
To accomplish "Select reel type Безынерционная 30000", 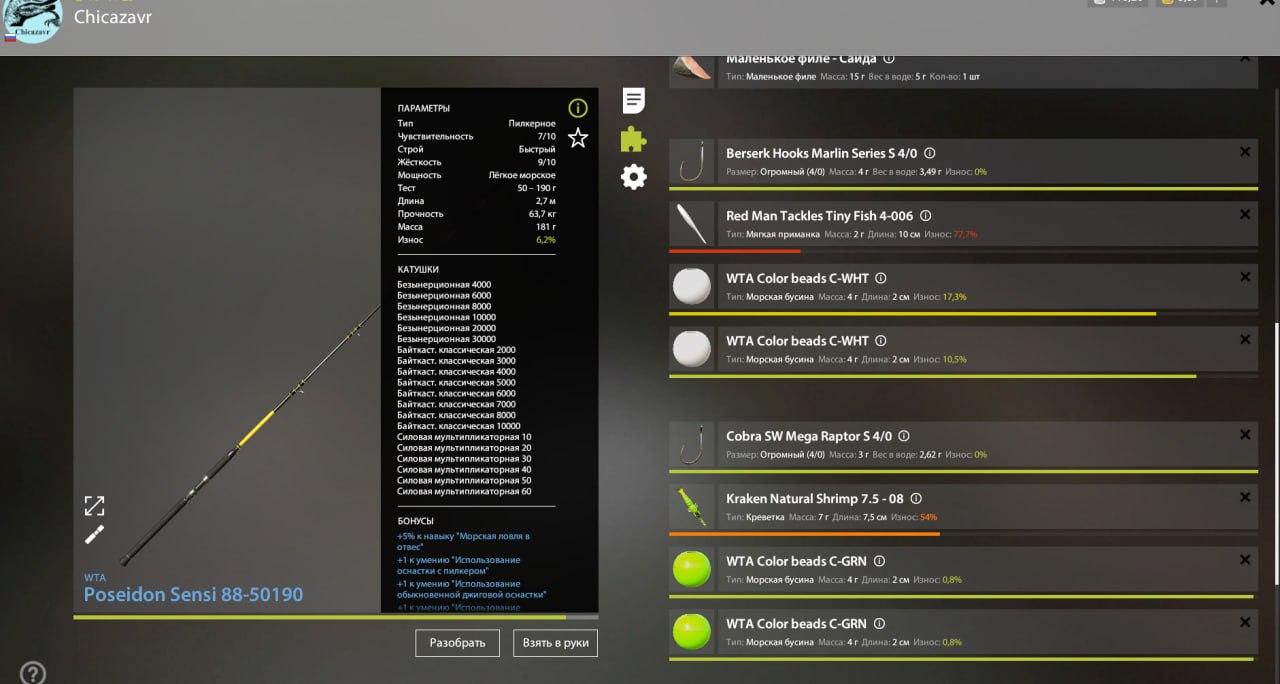I will pyautogui.click(x=446, y=339).
